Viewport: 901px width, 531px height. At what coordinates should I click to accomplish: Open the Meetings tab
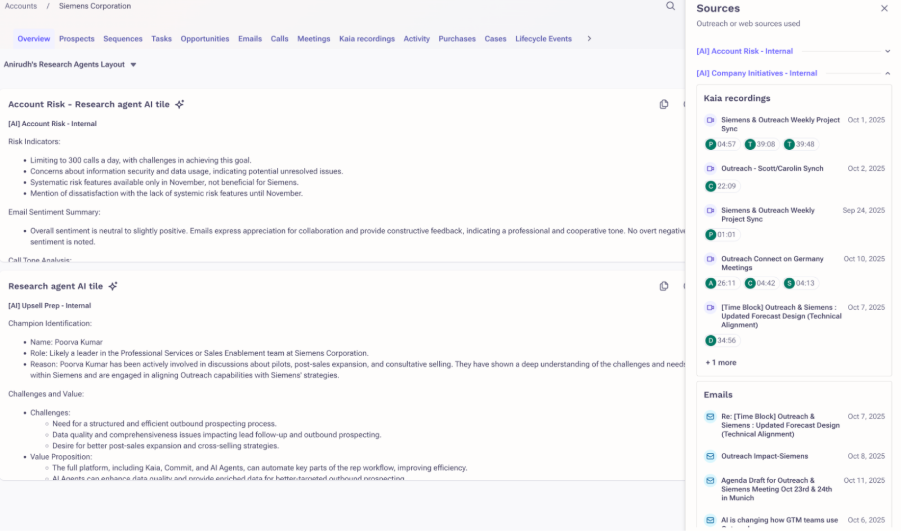click(314, 39)
